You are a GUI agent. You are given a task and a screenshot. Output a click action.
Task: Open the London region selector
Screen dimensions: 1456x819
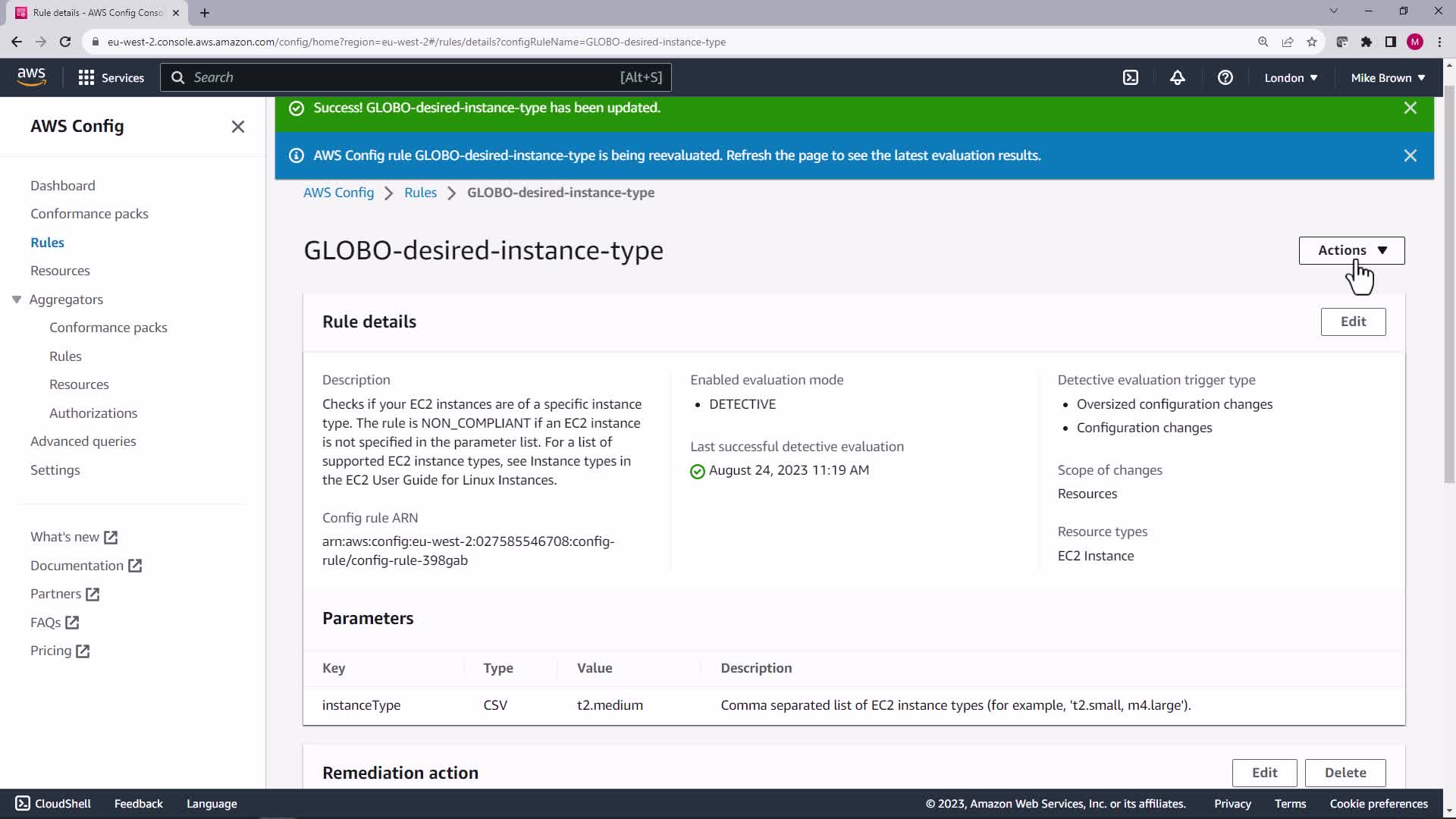[x=1290, y=77]
